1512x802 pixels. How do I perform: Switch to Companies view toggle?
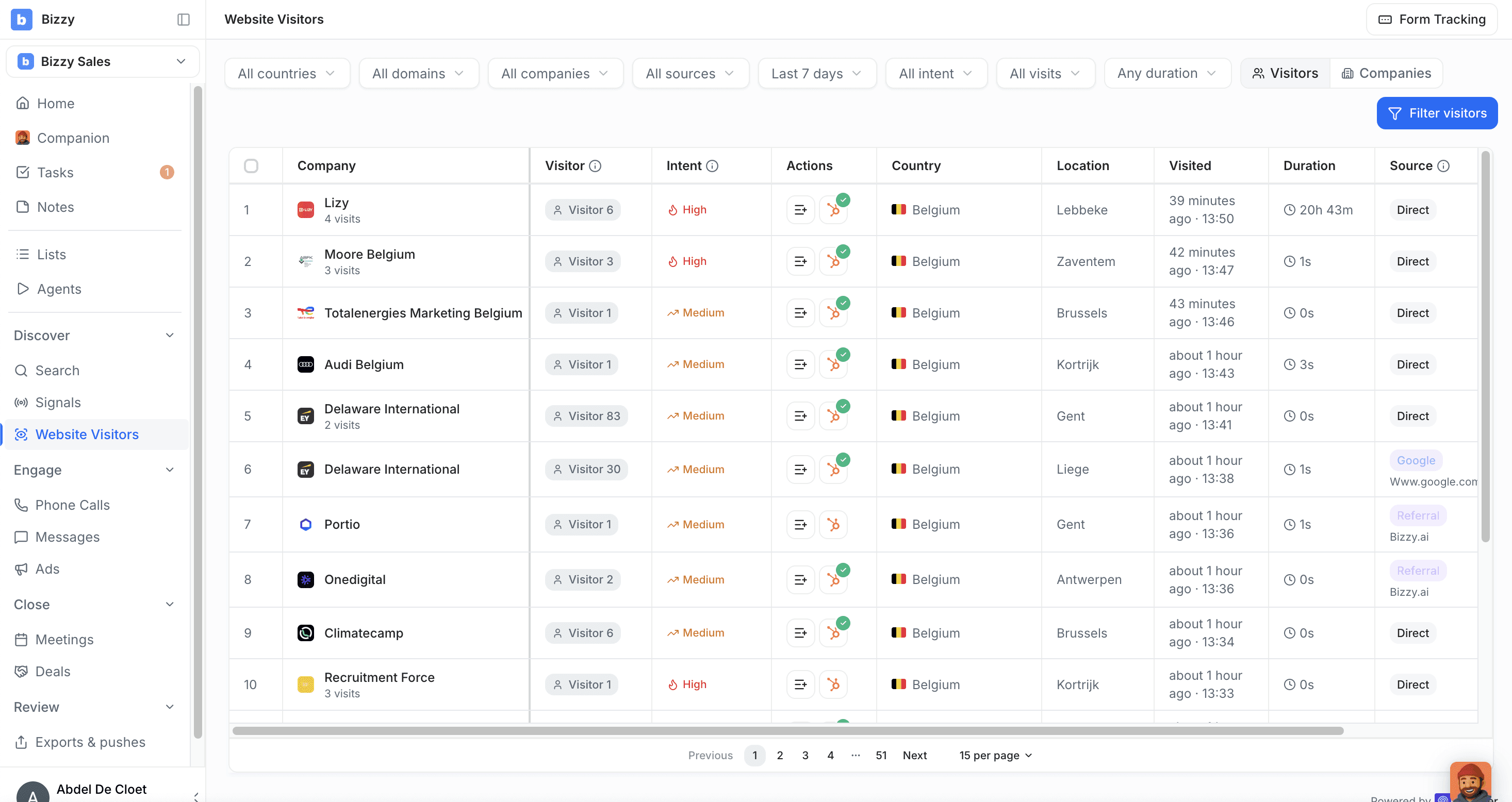click(1386, 73)
